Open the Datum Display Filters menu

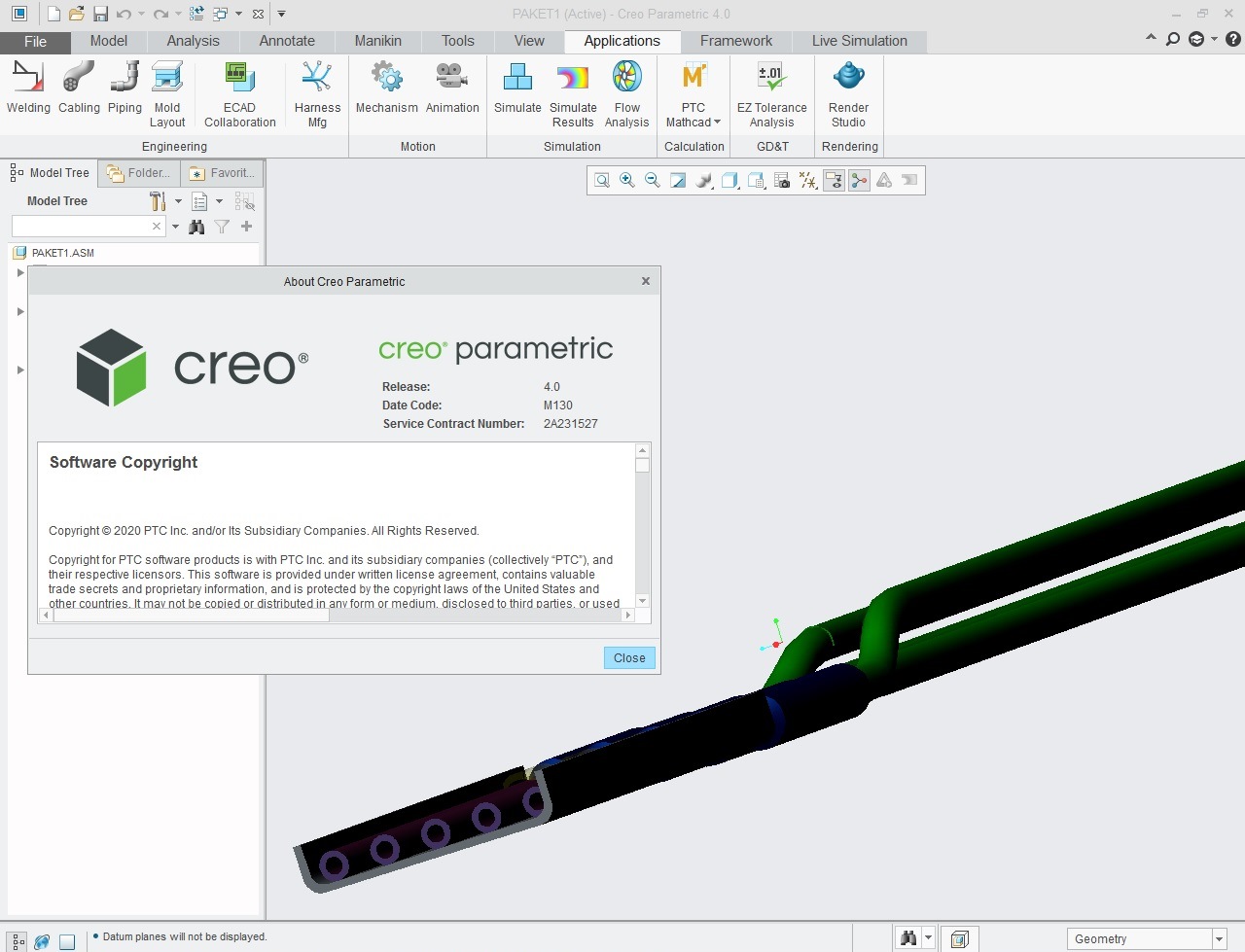(x=807, y=180)
